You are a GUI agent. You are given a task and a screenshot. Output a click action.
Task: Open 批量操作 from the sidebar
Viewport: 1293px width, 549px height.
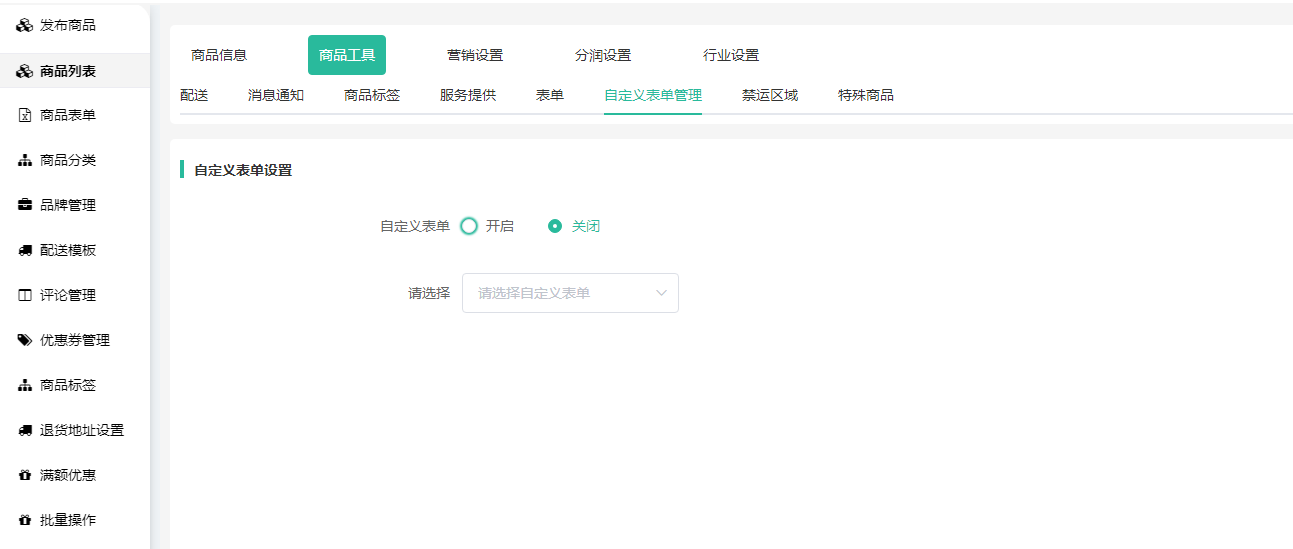pos(68,521)
